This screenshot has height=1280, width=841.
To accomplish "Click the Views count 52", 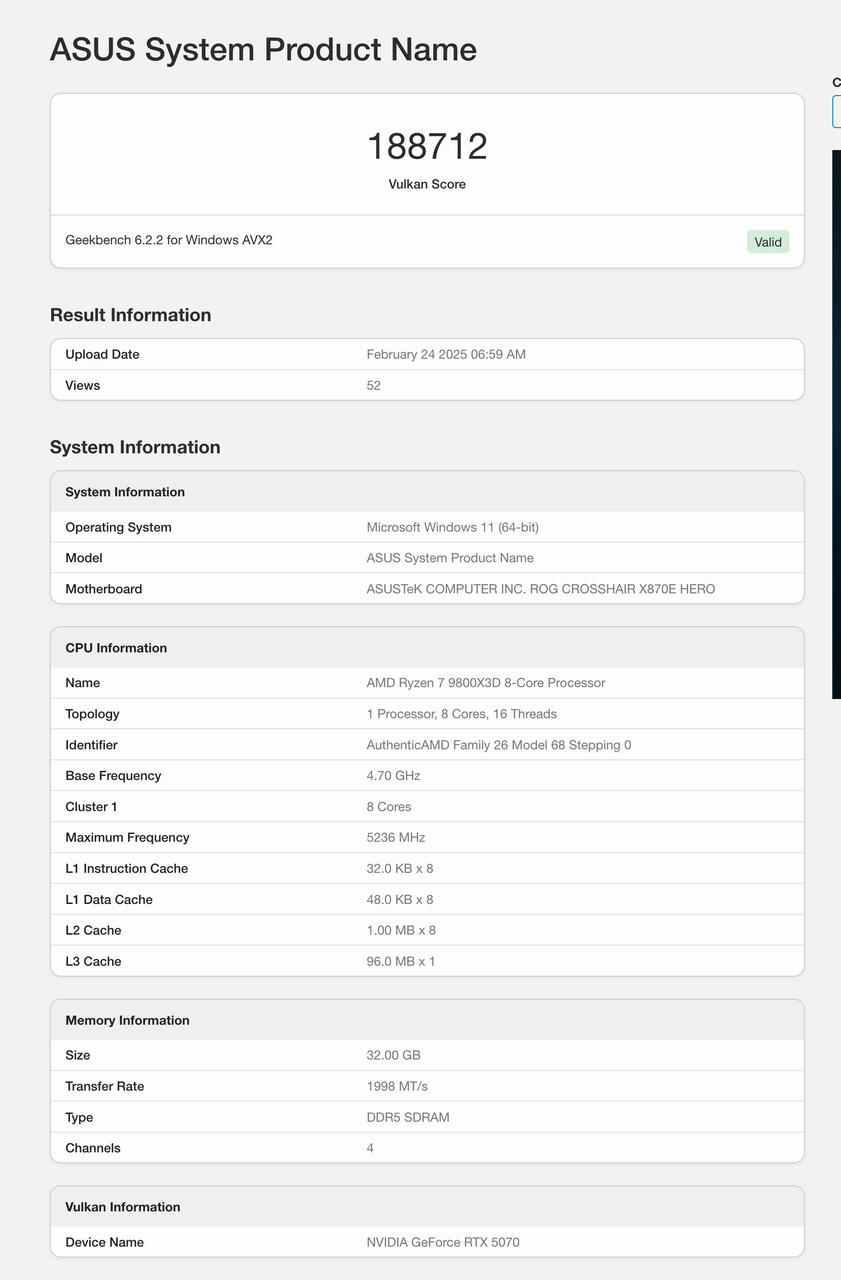I will tap(374, 385).
